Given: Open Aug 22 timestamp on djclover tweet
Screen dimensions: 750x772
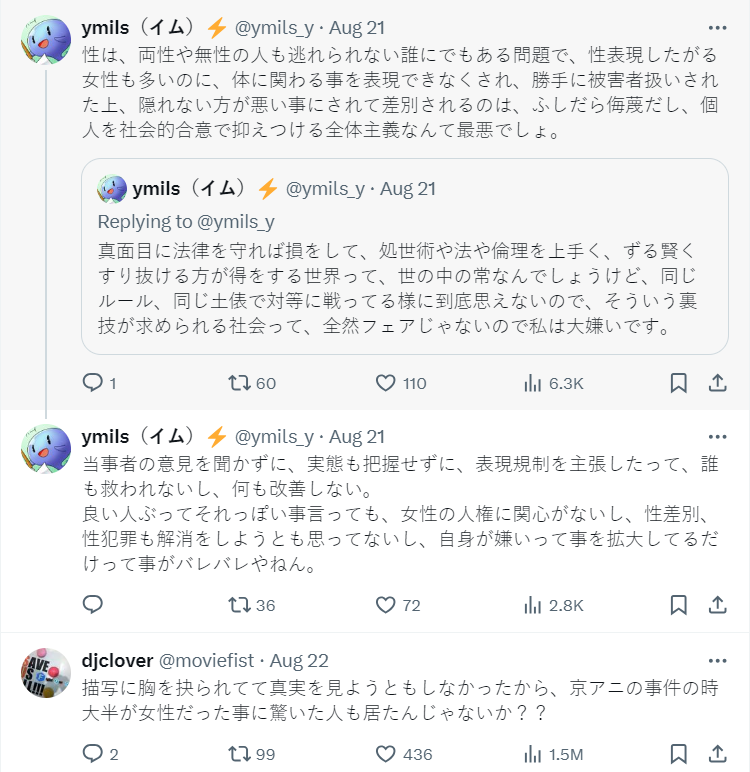Looking at the screenshot, I should click(x=299, y=661).
